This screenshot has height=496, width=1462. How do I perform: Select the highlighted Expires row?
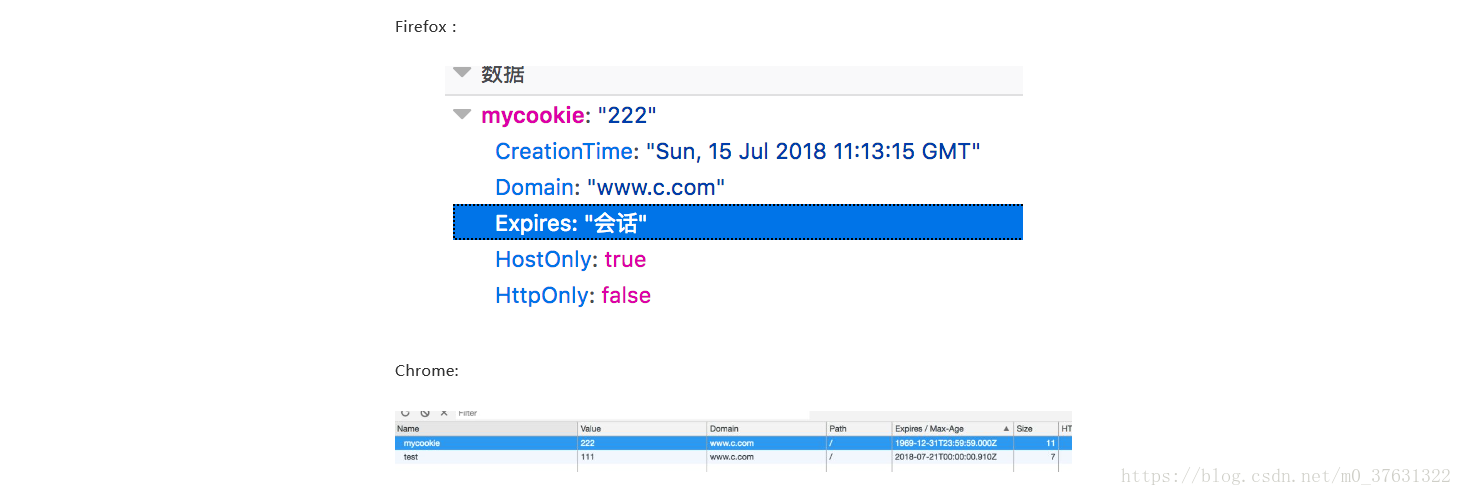coord(737,222)
